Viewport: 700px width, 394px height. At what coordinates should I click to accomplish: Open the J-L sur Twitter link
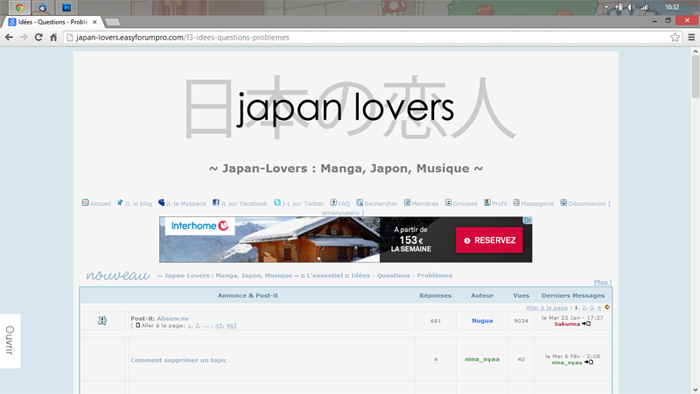click(x=303, y=203)
